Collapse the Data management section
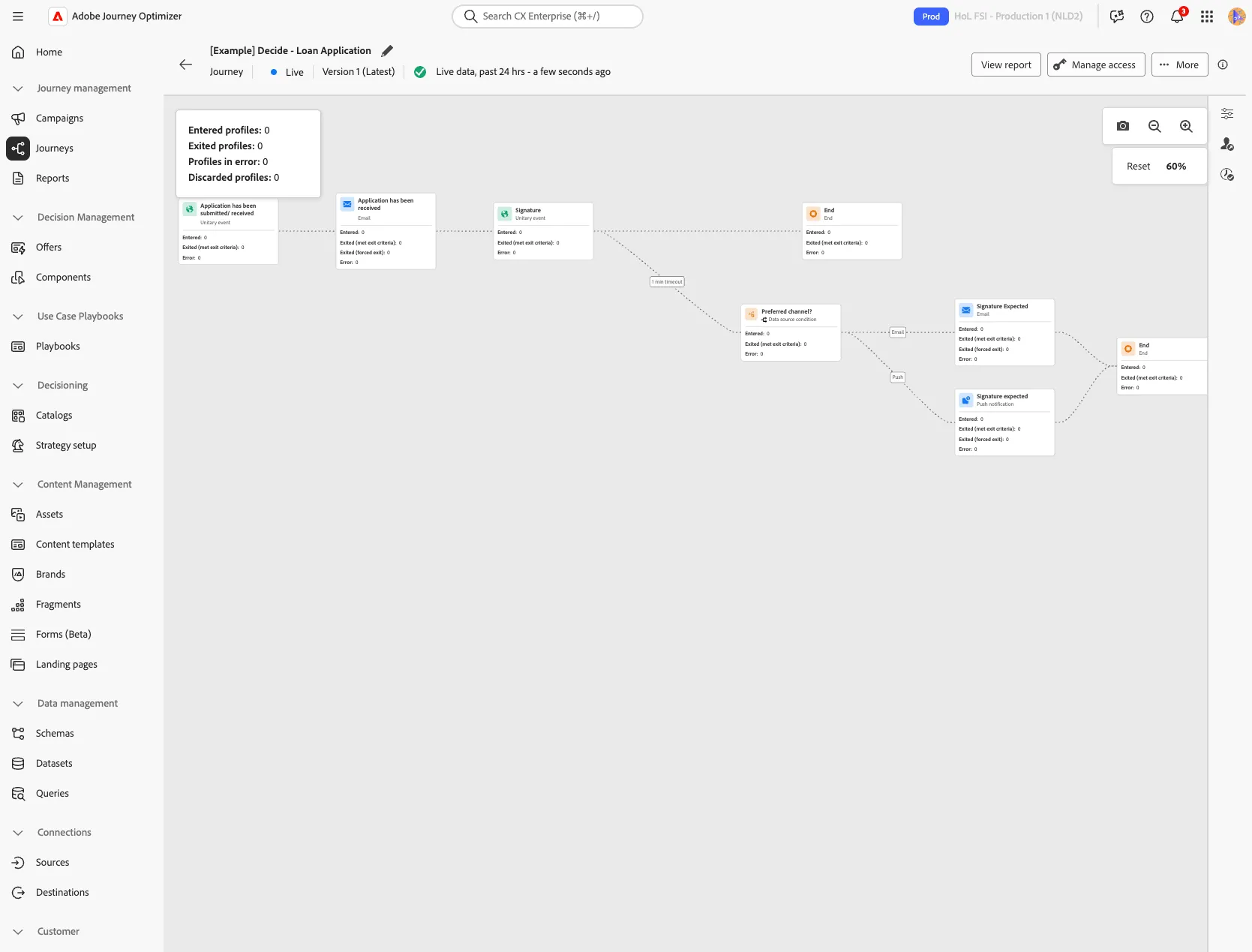Screen dimensions: 1252x952 [18, 704]
